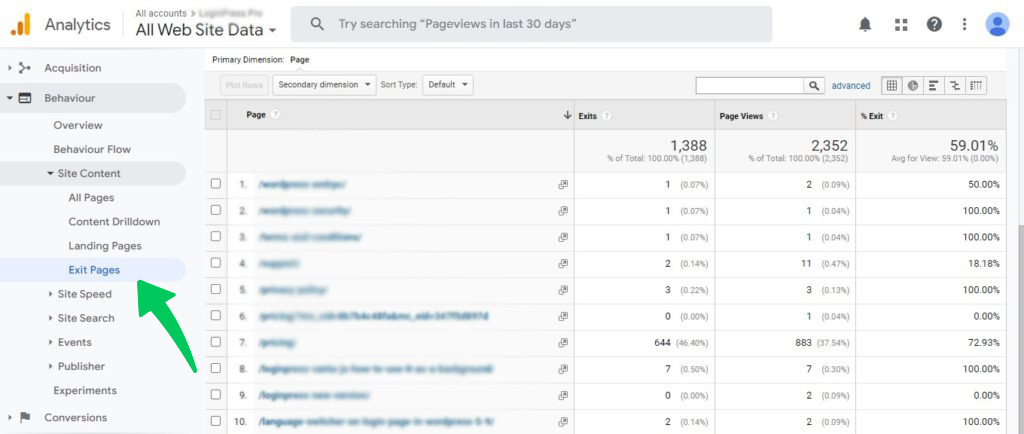
Task: Open row 10 page link icon
Action: (x=563, y=422)
